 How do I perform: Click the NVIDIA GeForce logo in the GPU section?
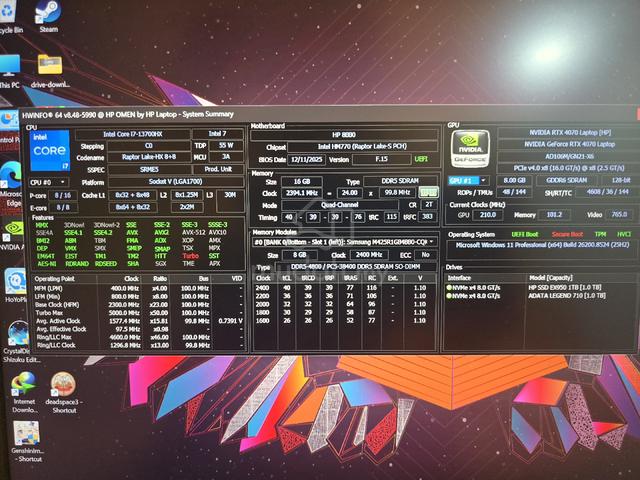click(x=470, y=149)
